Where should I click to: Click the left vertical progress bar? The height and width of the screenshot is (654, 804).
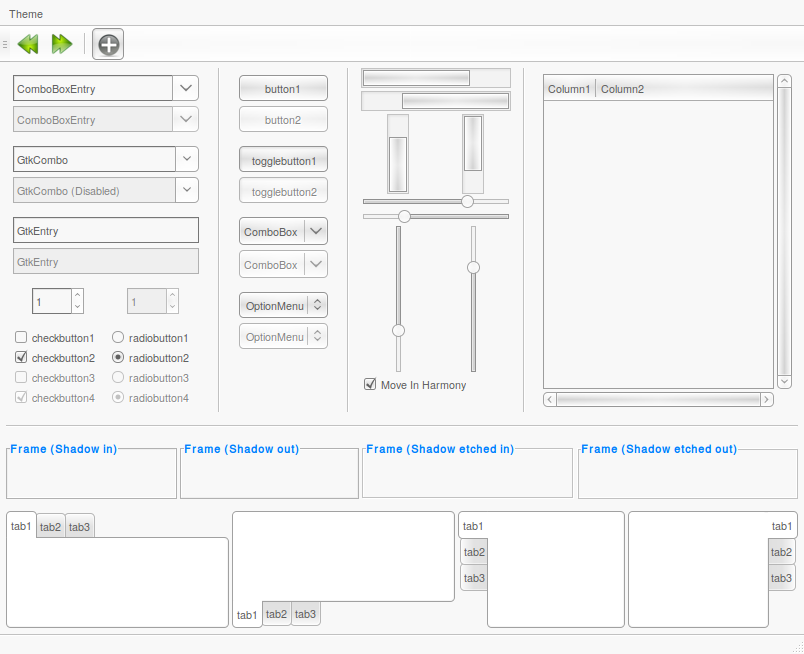[398, 154]
